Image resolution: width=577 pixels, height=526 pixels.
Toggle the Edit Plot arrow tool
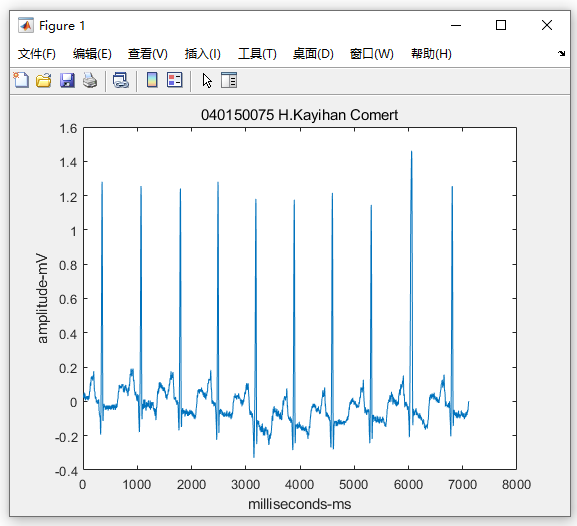click(207, 80)
